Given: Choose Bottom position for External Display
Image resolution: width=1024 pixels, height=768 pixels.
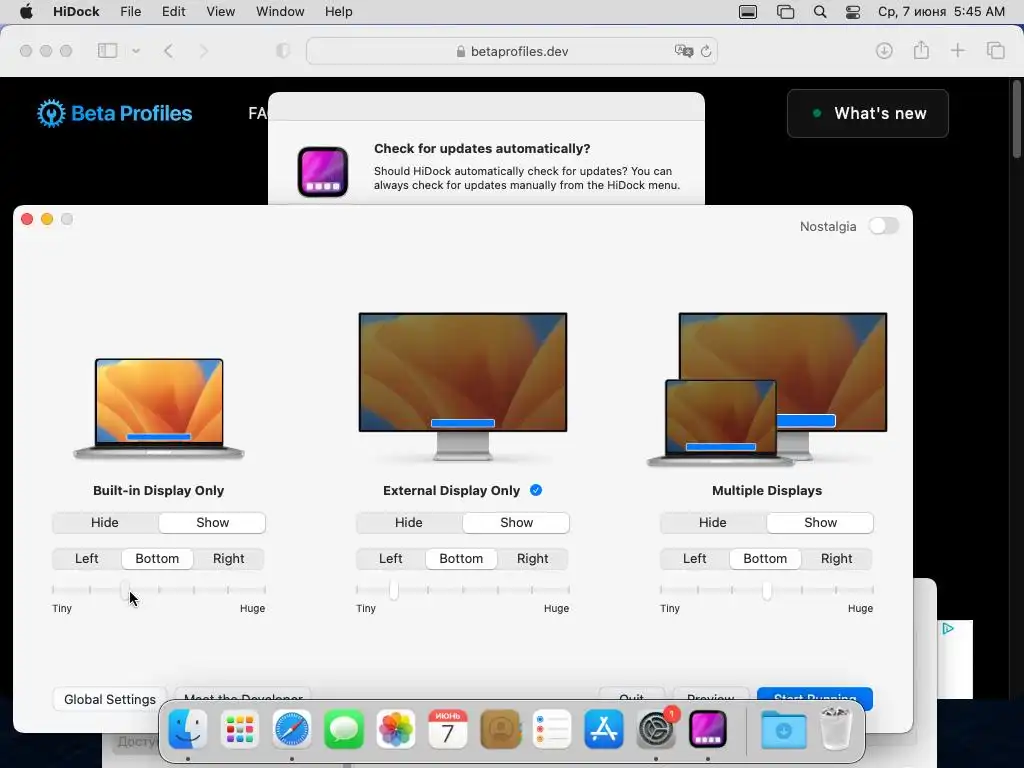Looking at the screenshot, I should tap(461, 558).
